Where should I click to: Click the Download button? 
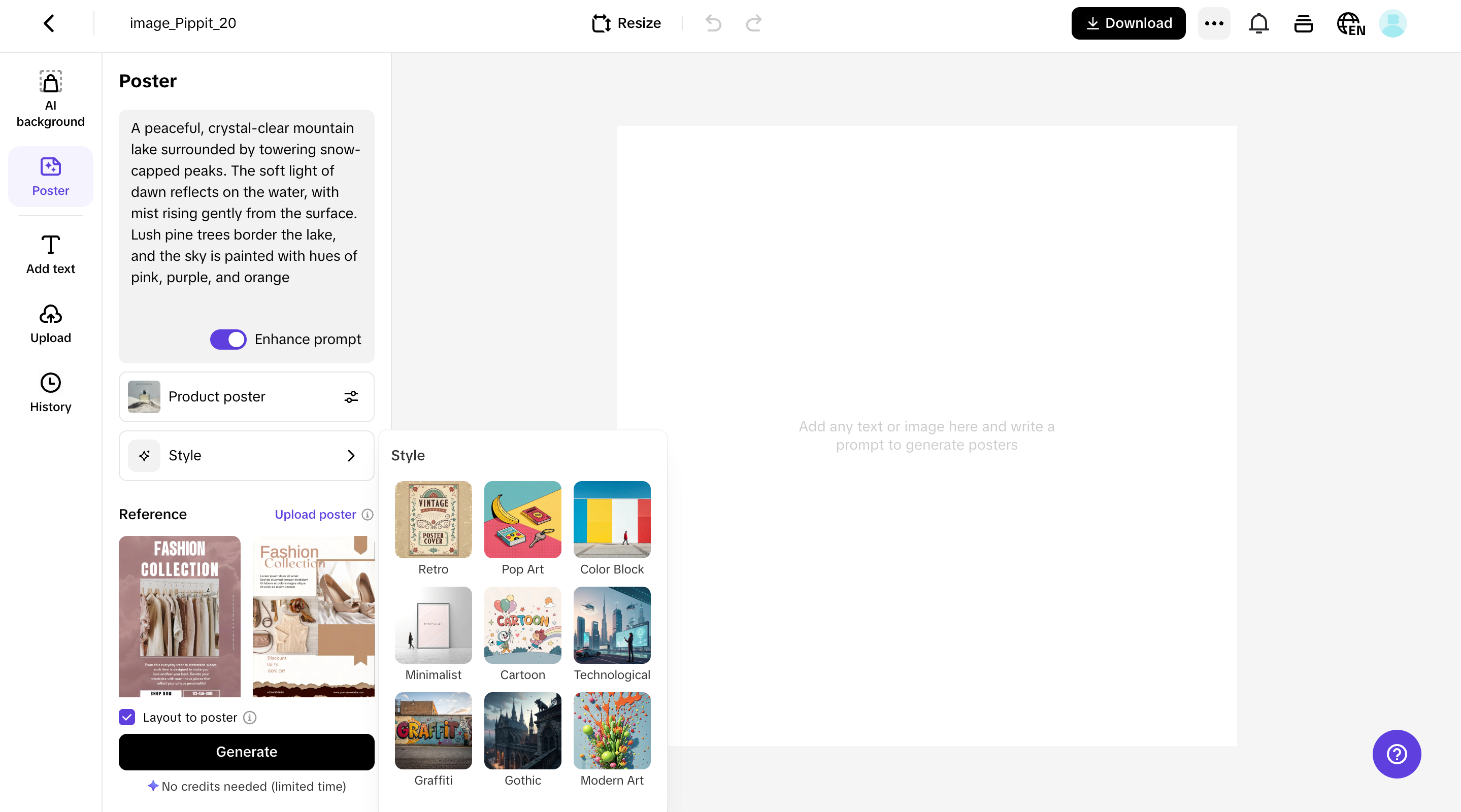[x=1127, y=23]
